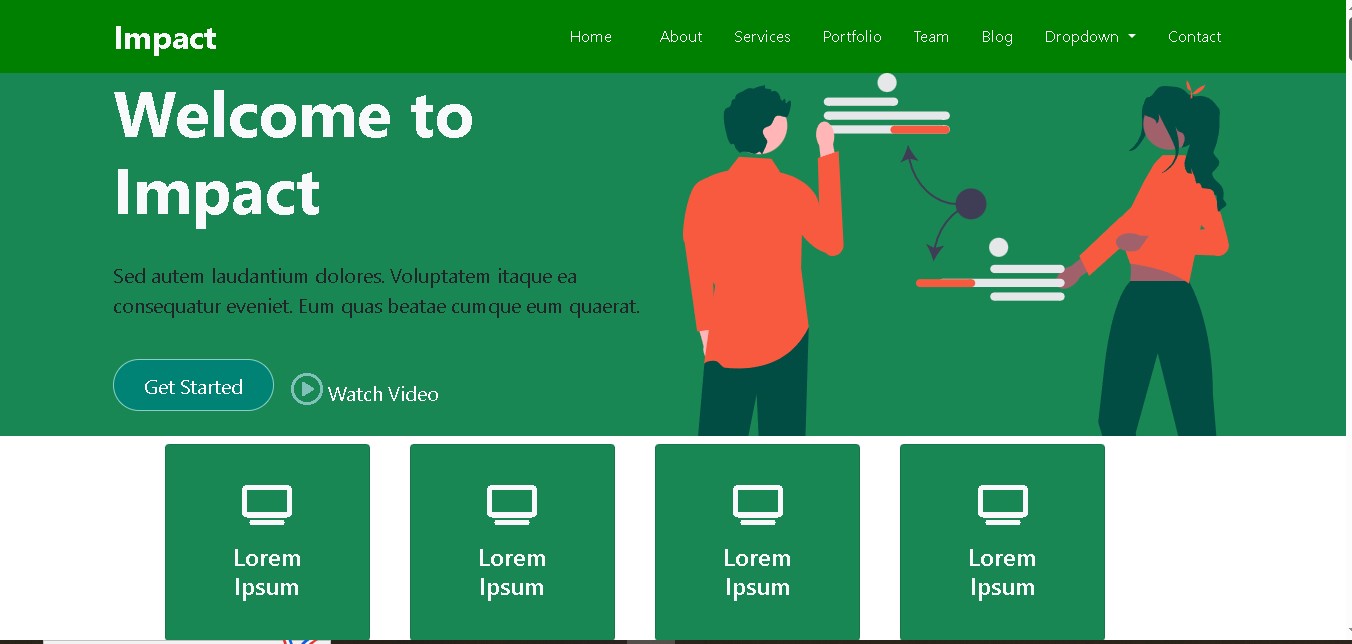Click the hero illustration of two people
The width and height of the screenshot is (1352, 644).
pos(956,255)
